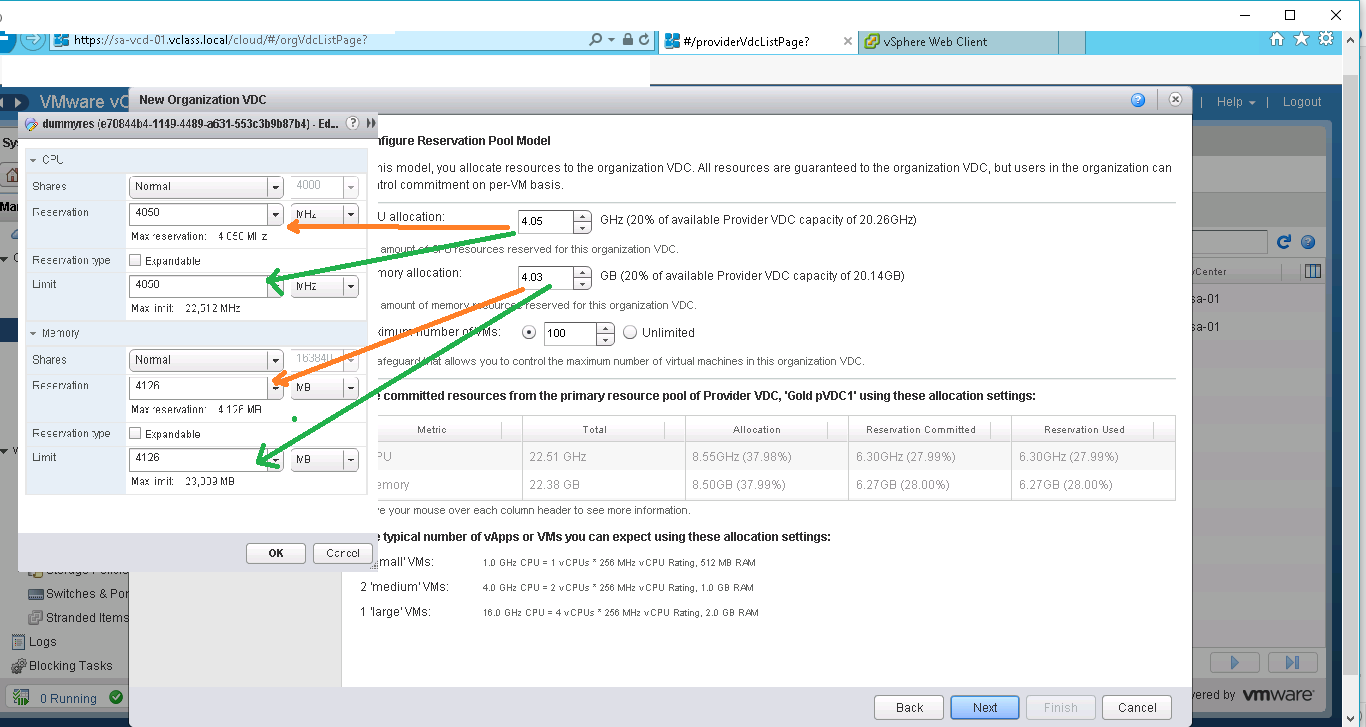The width and height of the screenshot is (1366, 727).
Task: Collapse the Memory section in the edit dialog
Action: pyautogui.click(x=33, y=332)
